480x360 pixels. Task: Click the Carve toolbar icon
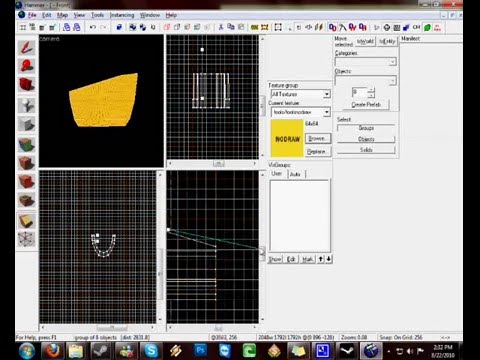[x=119, y=27]
